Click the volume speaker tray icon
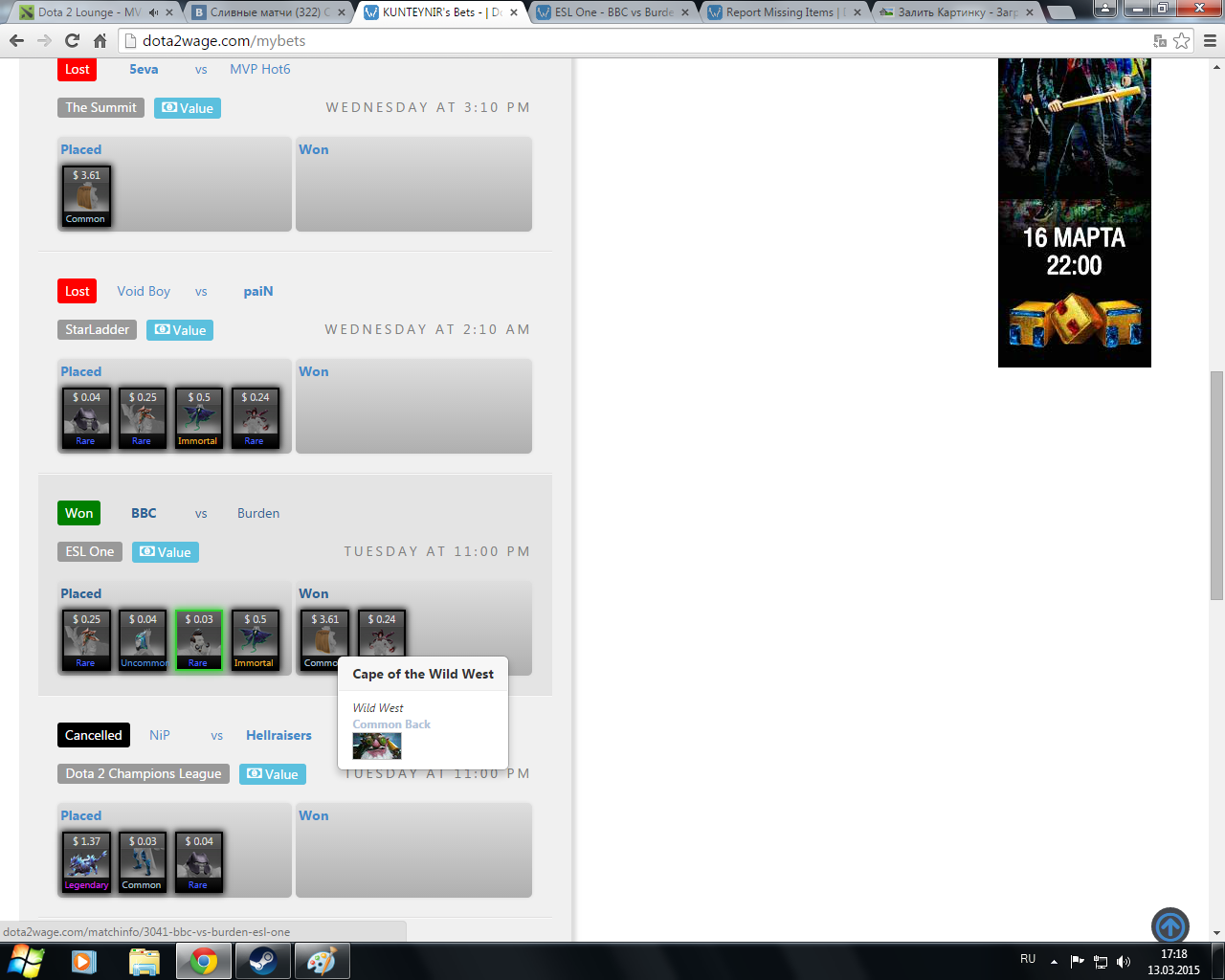 coord(1124,961)
